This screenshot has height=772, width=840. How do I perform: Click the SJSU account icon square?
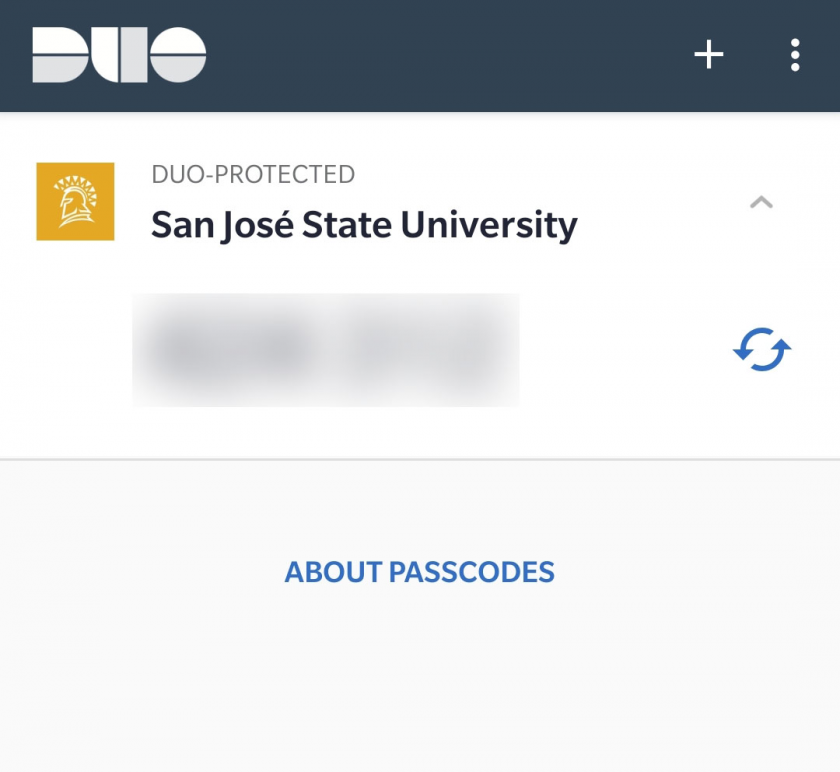pyautogui.click(x=76, y=201)
